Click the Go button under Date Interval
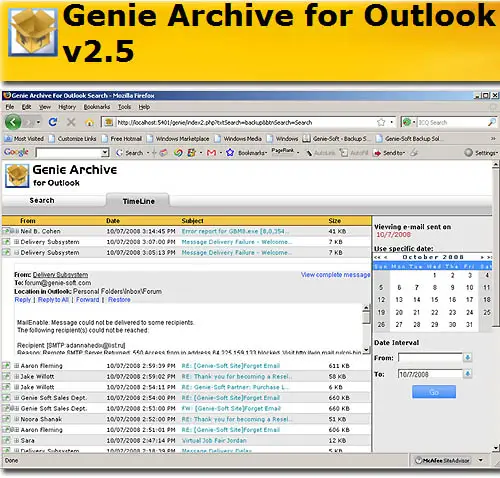 tap(434, 392)
